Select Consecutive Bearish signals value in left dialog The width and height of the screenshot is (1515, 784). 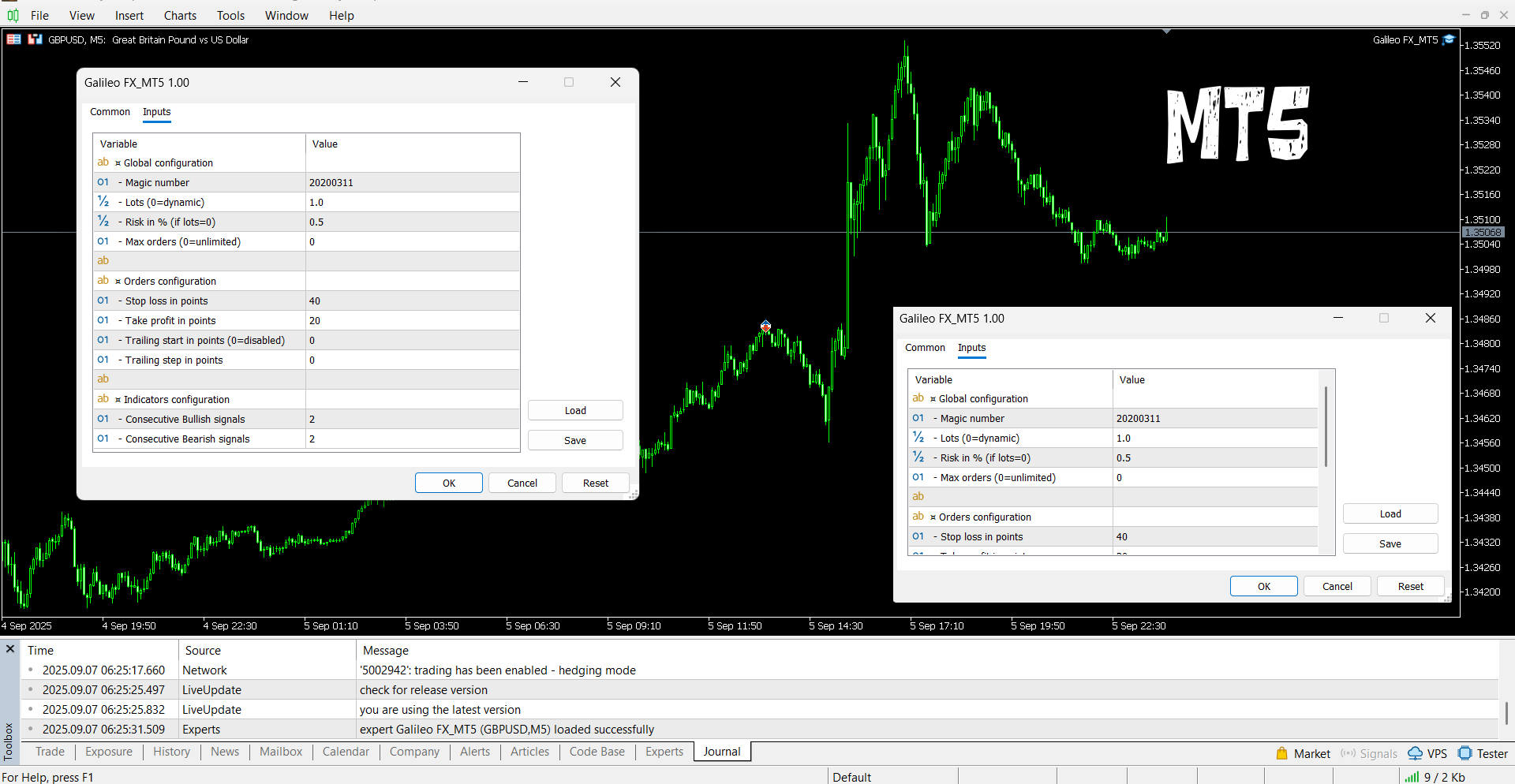tap(413, 439)
